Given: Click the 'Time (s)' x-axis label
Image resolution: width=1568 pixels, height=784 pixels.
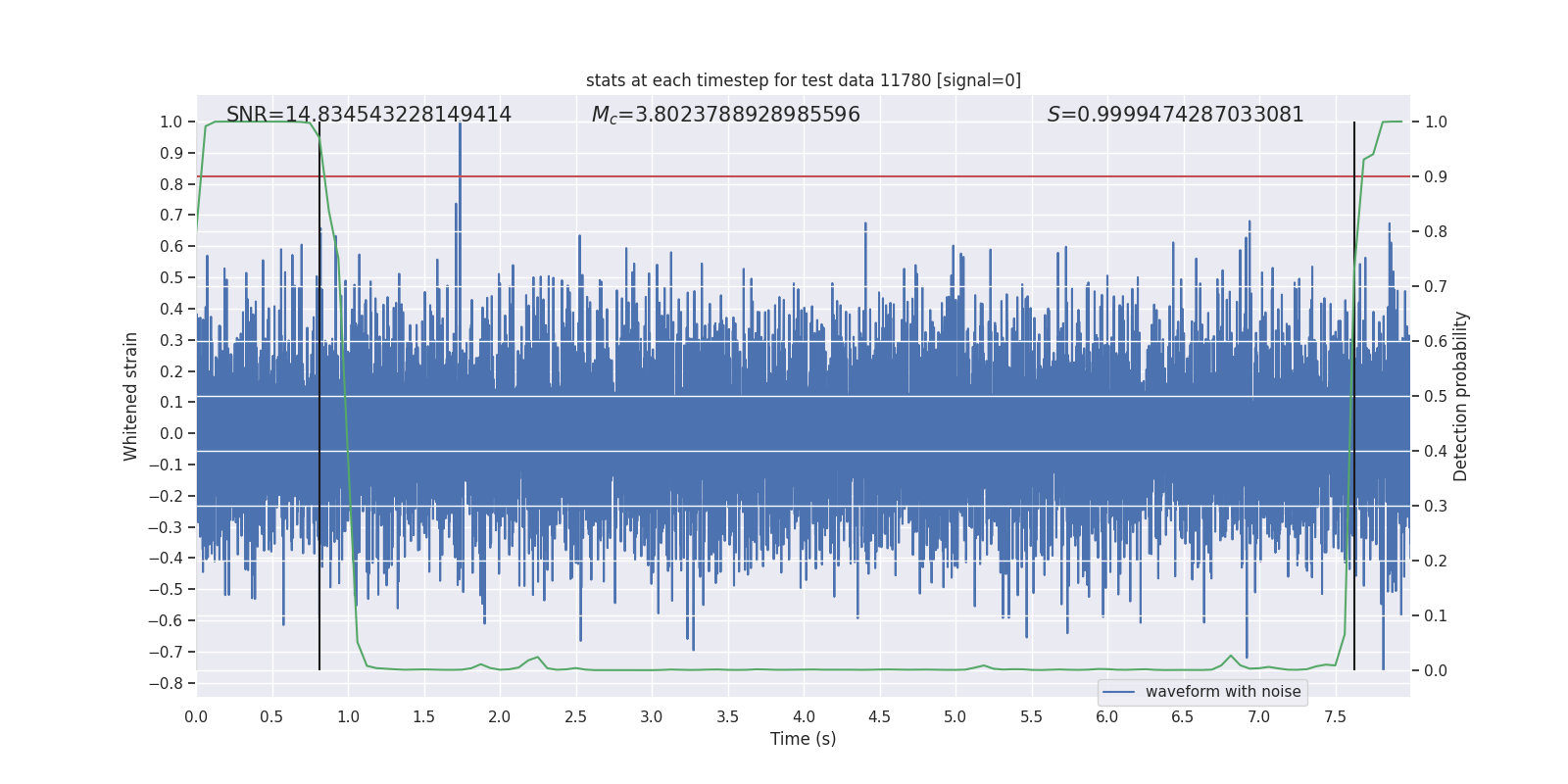Looking at the screenshot, I should [x=803, y=739].
